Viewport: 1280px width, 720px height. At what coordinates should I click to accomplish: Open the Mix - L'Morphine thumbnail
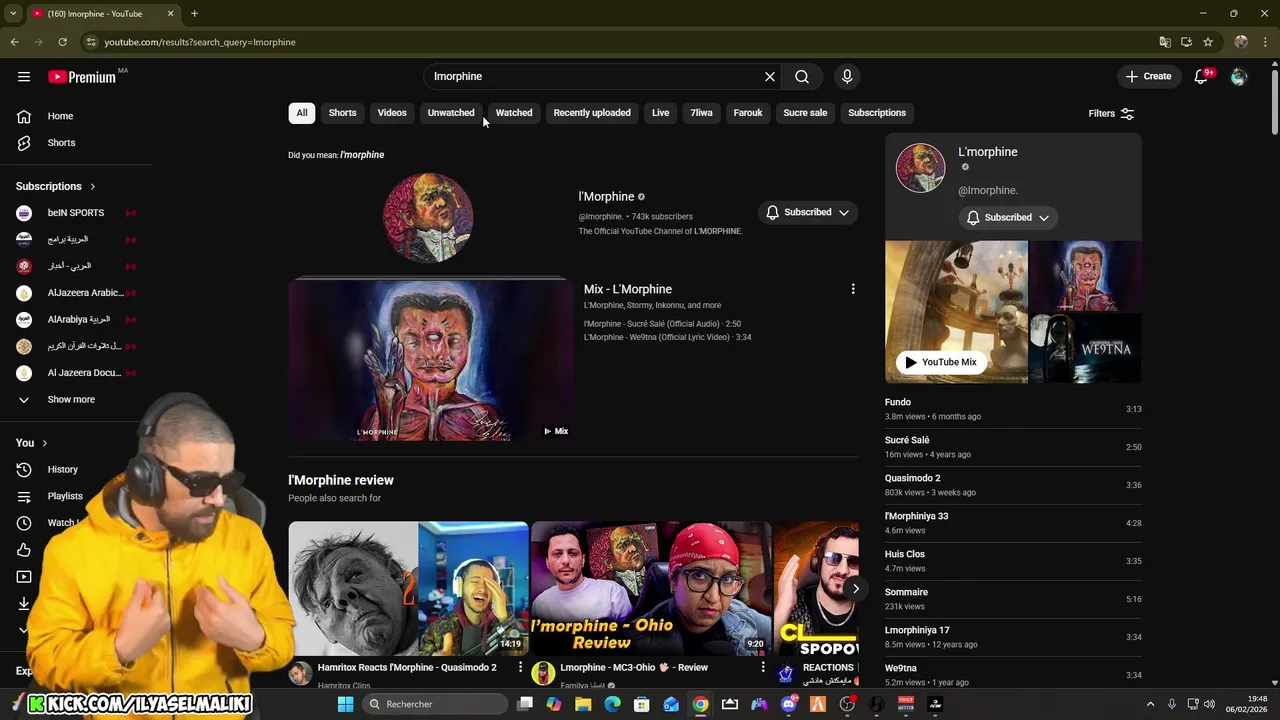[430, 360]
